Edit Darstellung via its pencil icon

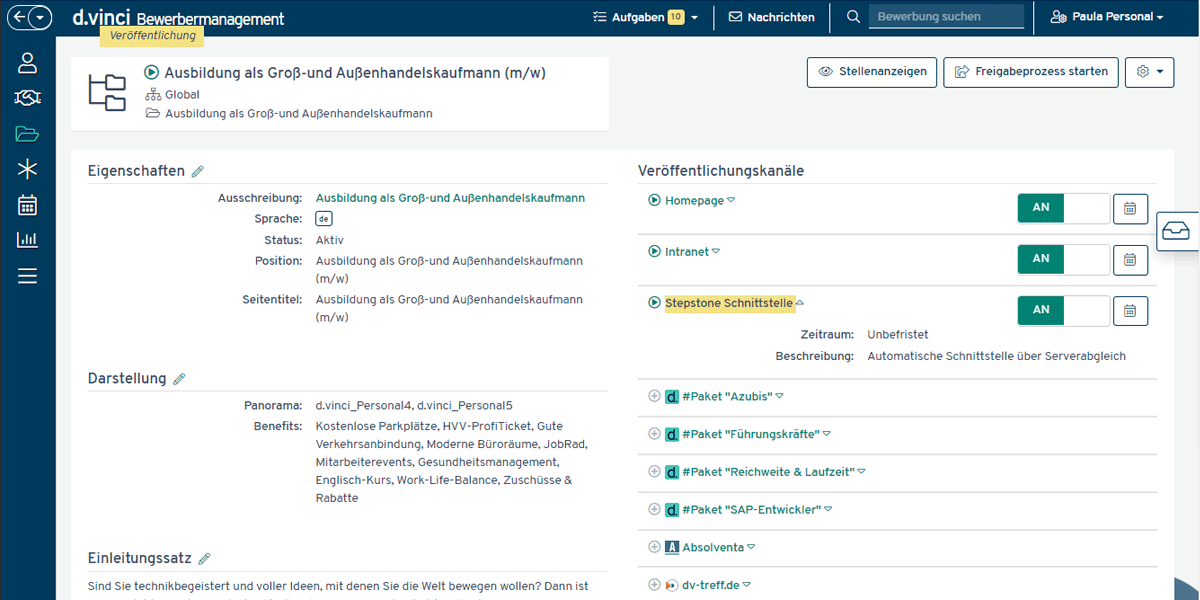click(x=180, y=379)
